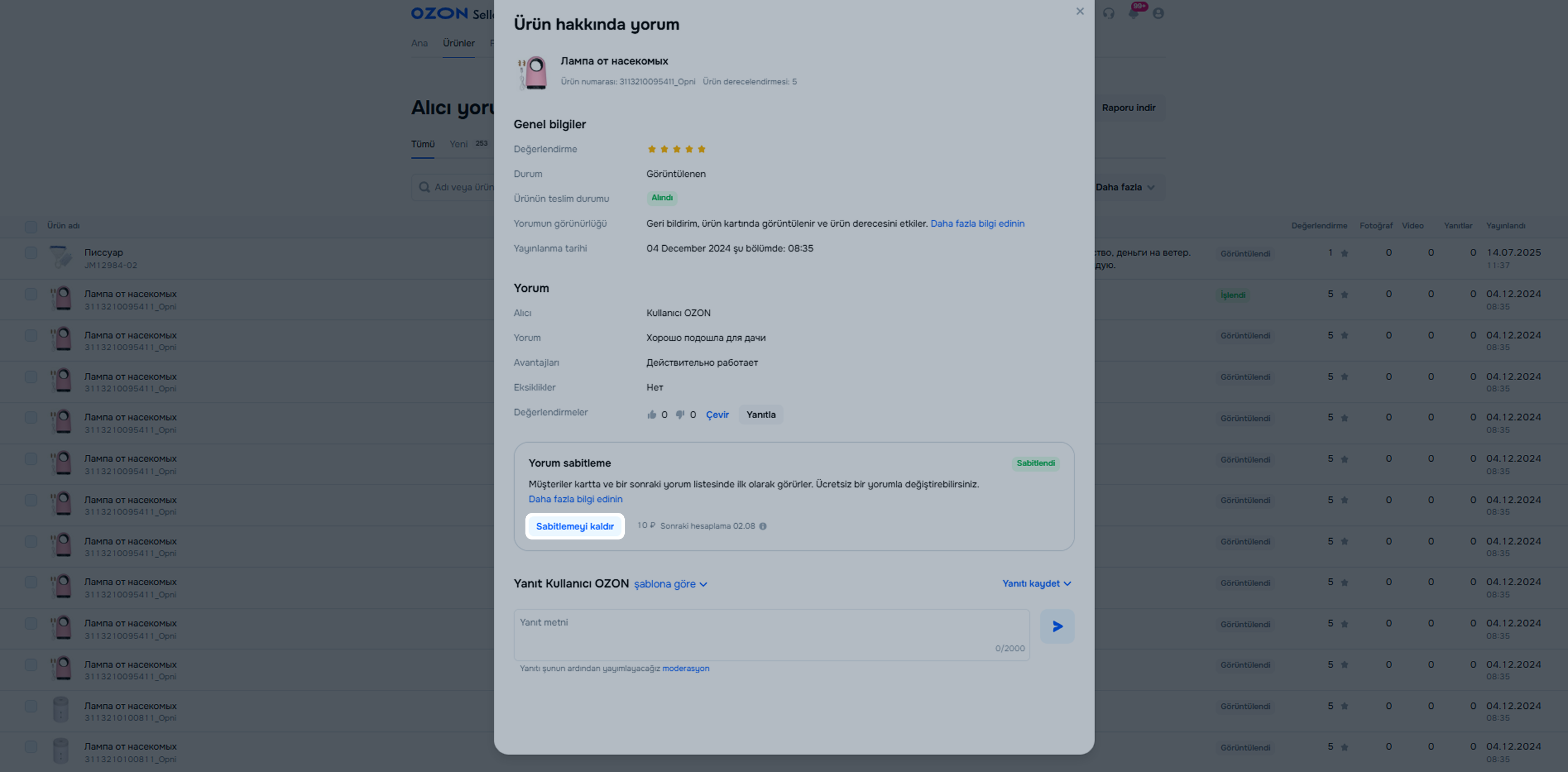The height and width of the screenshot is (772, 1568).
Task: Check the first Лампа от насекомых row
Action: pos(31,294)
